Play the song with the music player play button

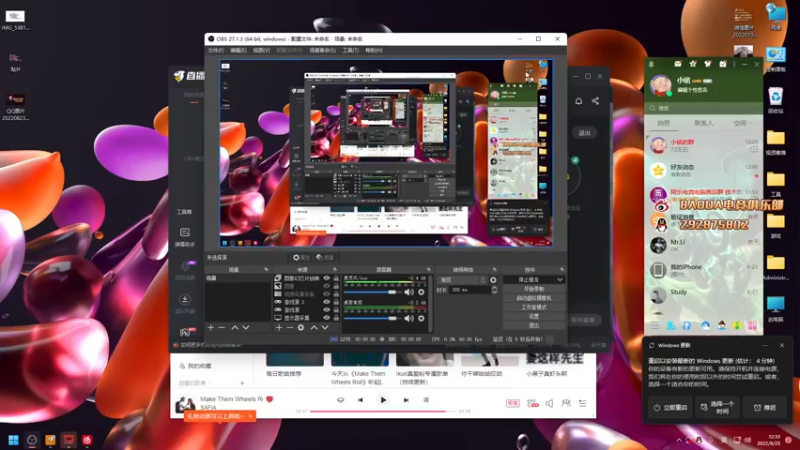(383, 400)
